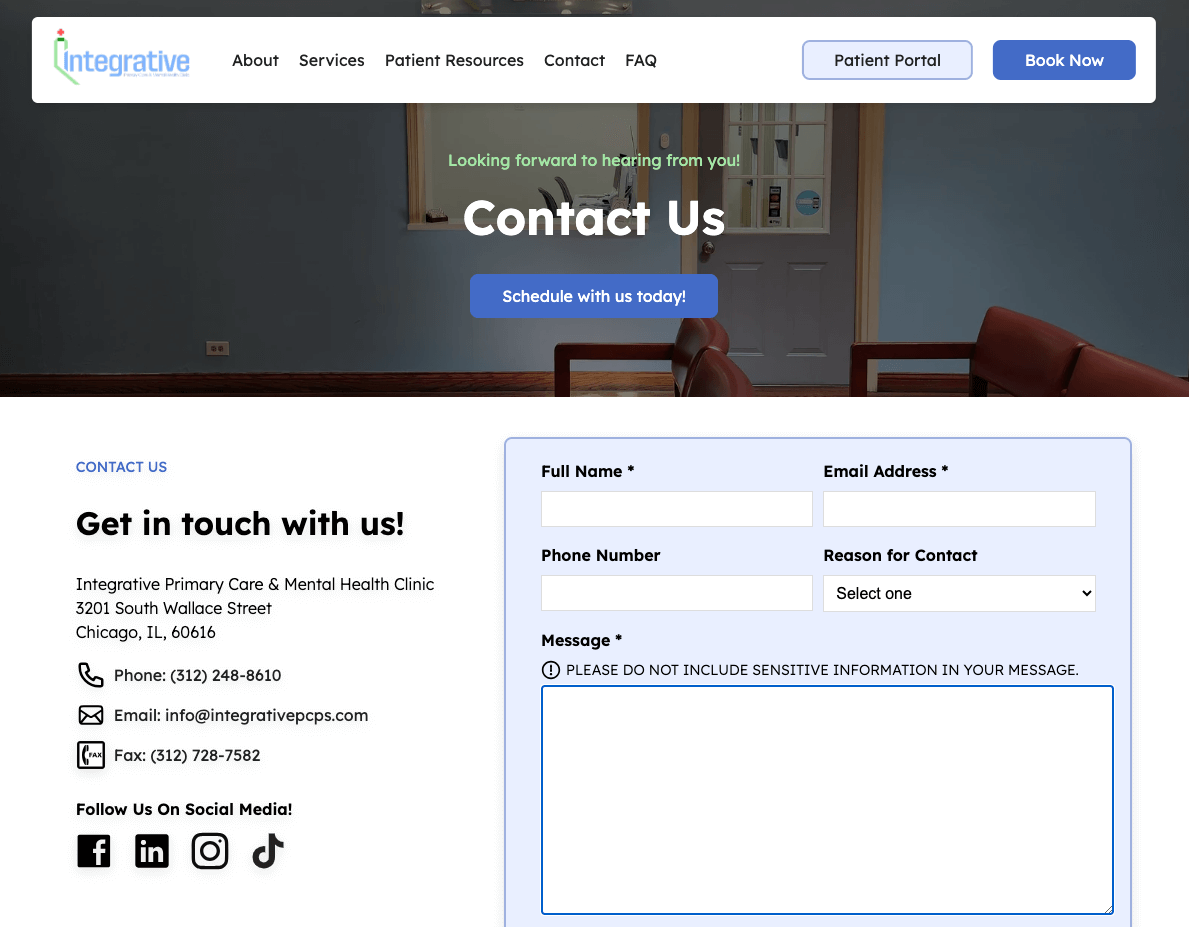The image size is (1189, 927).
Task: Open the TikTok social media icon
Action: [x=268, y=851]
